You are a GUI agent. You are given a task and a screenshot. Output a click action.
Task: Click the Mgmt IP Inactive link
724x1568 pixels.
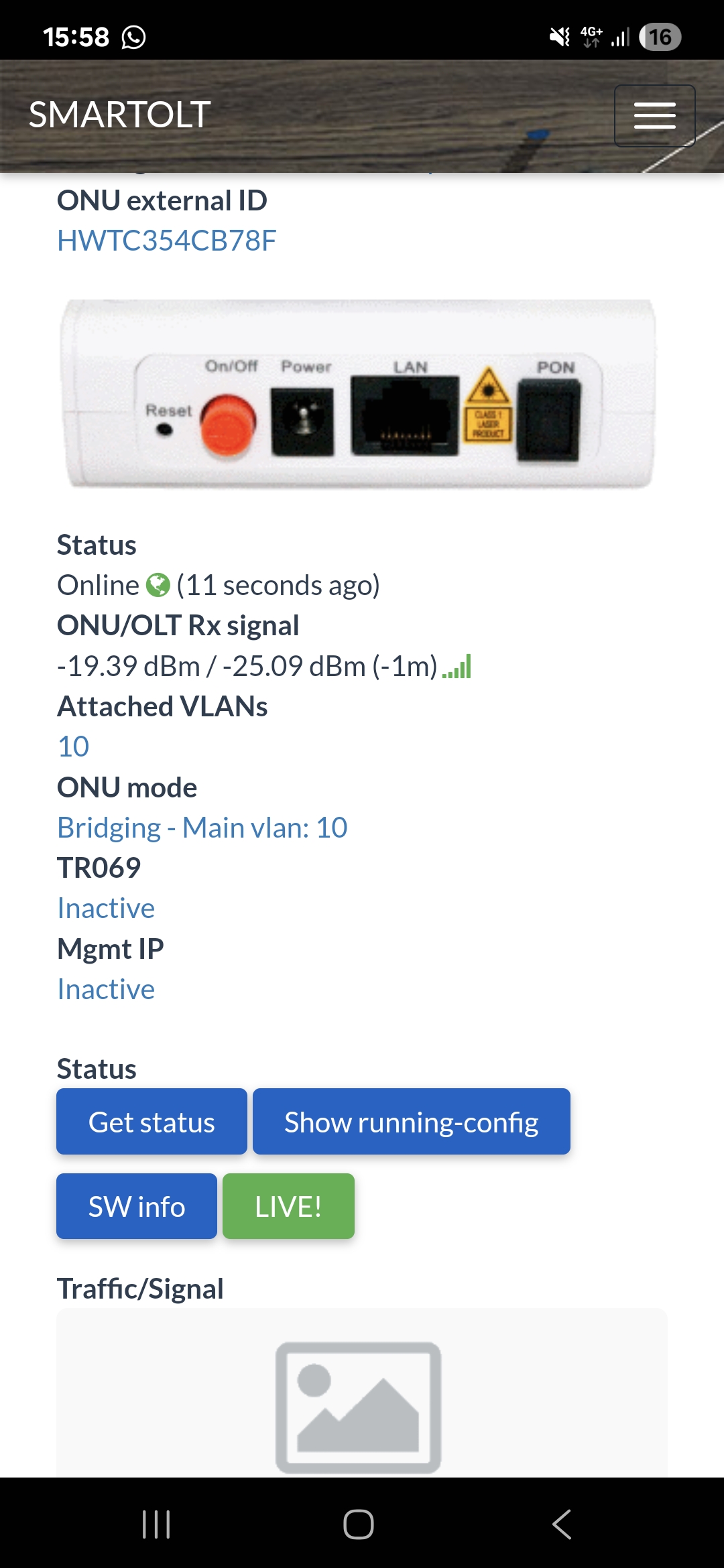[106, 989]
